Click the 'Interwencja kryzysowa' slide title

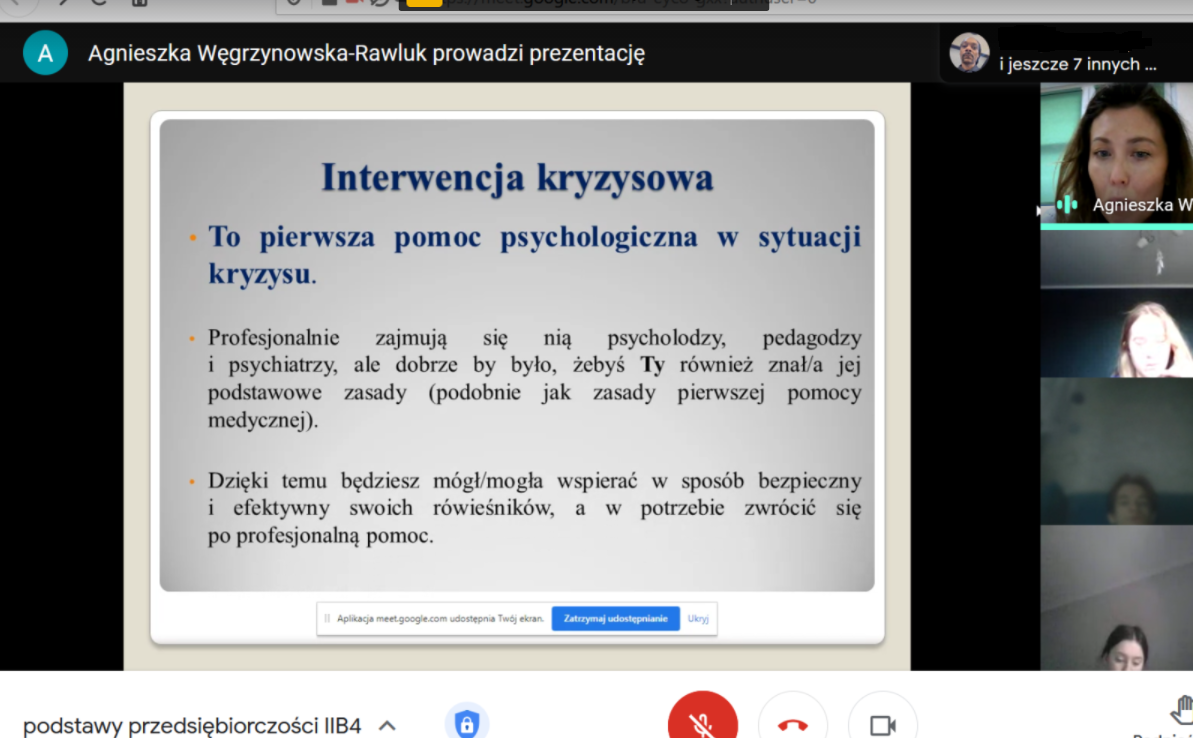point(517,178)
